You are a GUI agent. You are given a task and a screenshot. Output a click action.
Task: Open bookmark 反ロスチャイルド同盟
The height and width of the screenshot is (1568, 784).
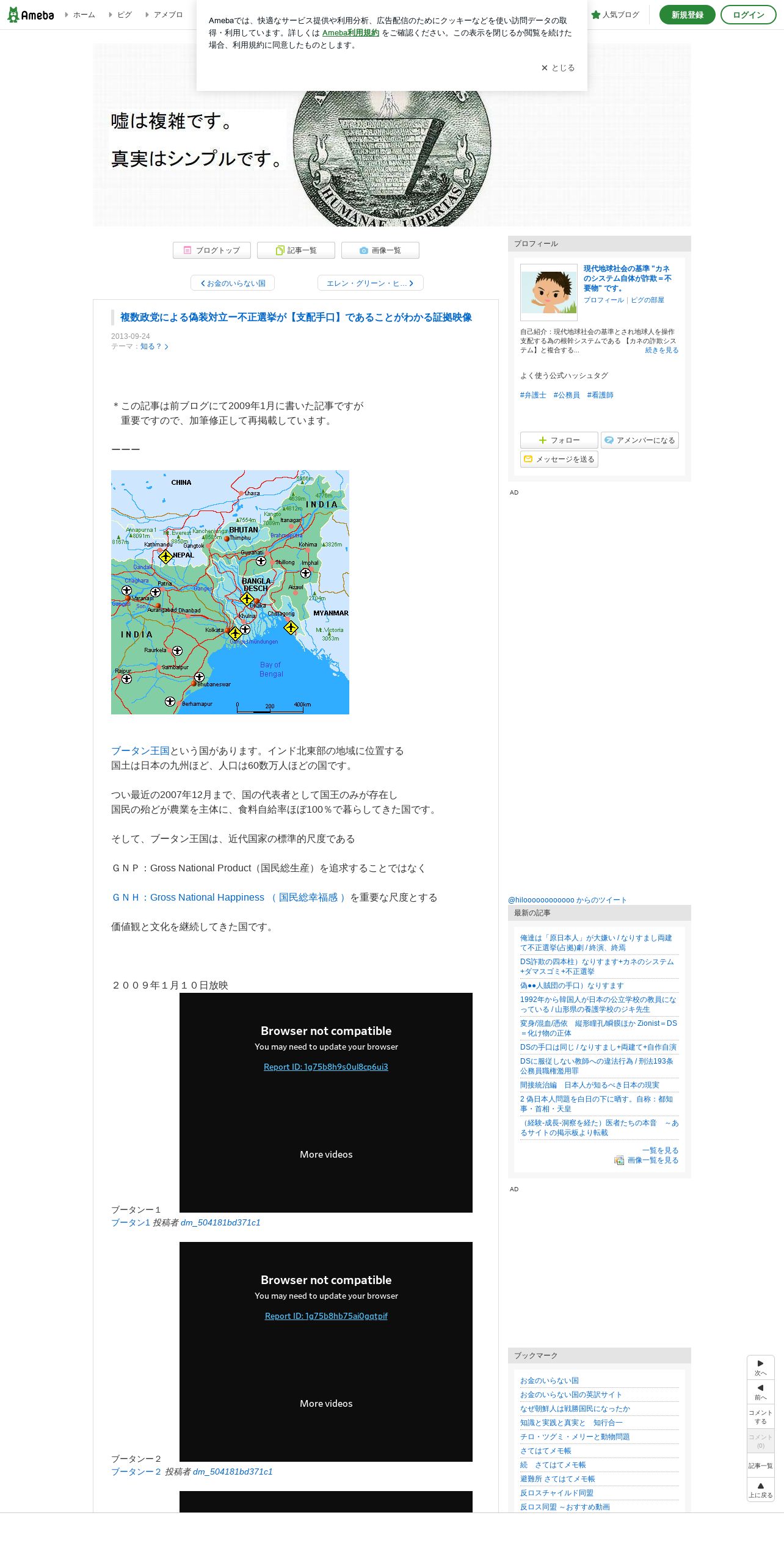coord(557,1493)
